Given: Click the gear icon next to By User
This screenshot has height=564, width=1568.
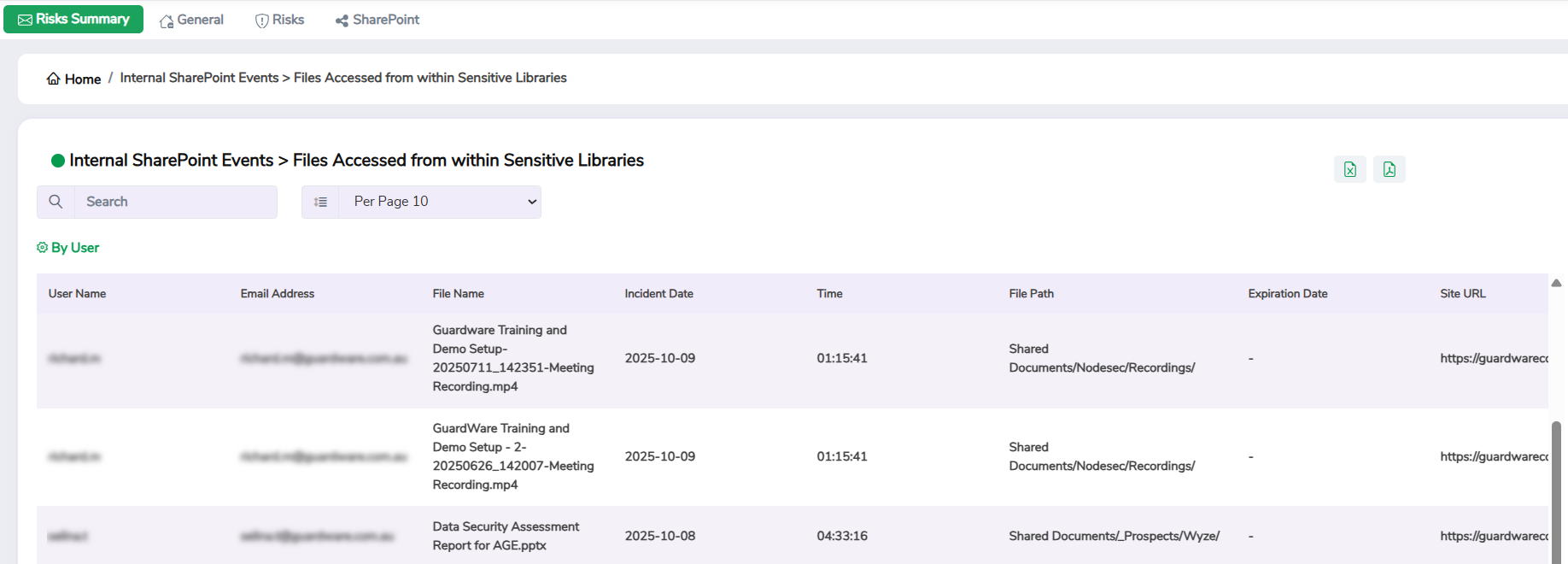Looking at the screenshot, I should click(x=42, y=248).
